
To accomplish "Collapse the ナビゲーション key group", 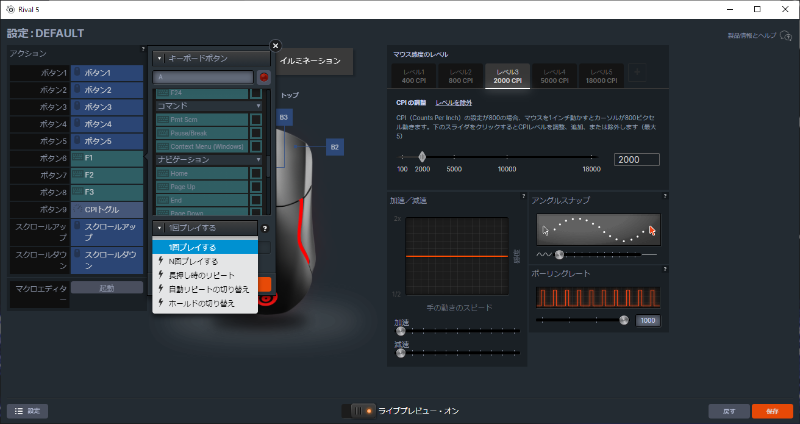I will tap(209, 160).
